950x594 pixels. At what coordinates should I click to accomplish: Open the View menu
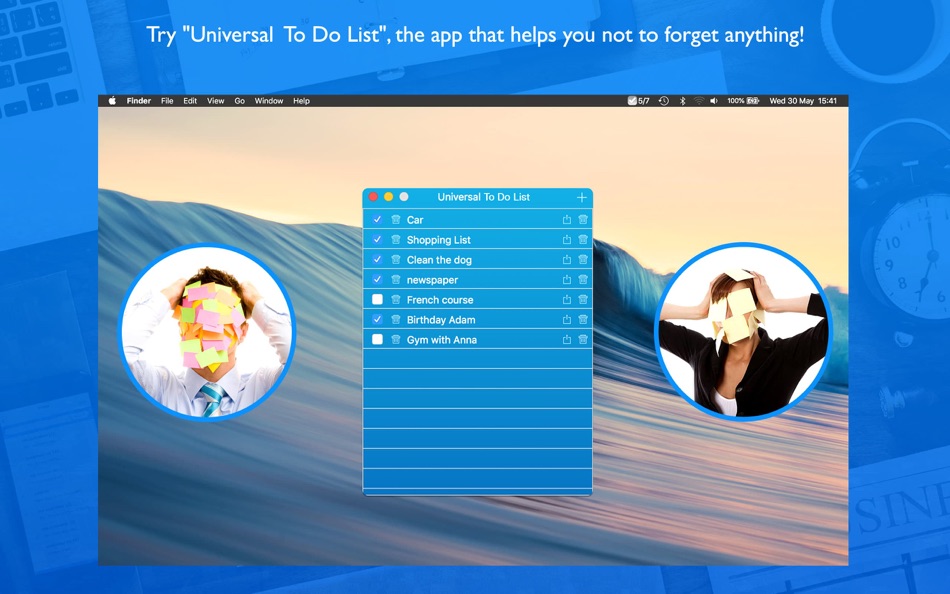coord(216,101)
